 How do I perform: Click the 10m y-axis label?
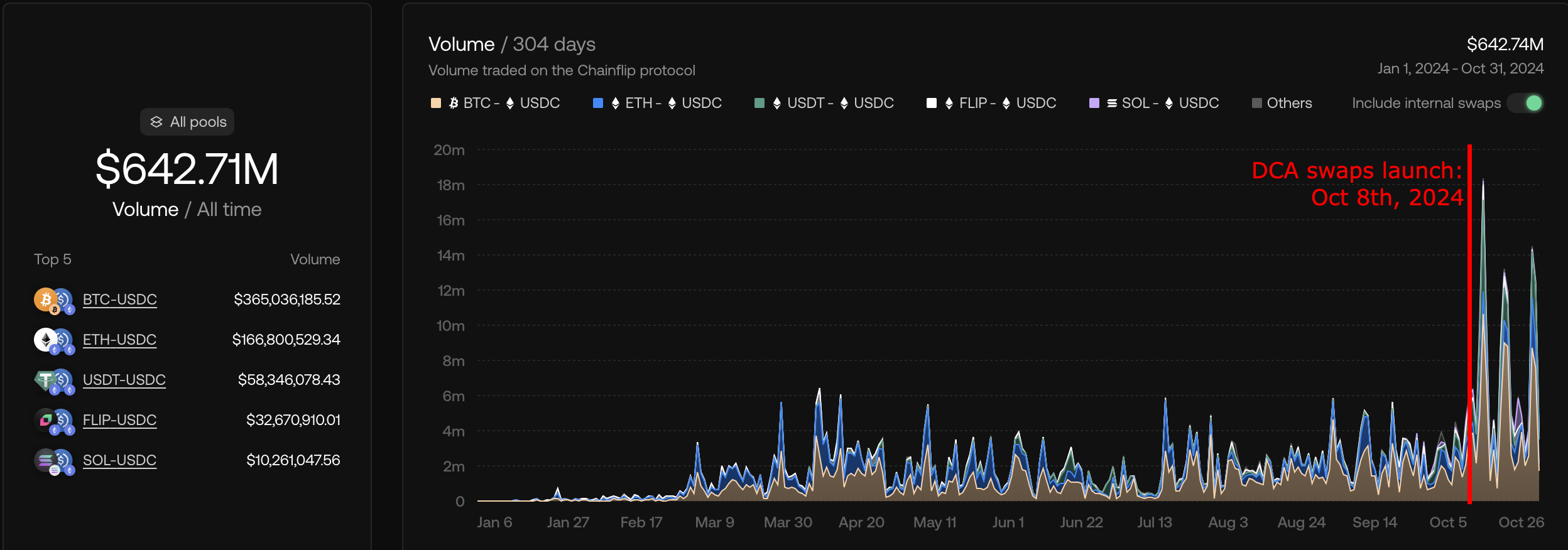tap(450, 326)
